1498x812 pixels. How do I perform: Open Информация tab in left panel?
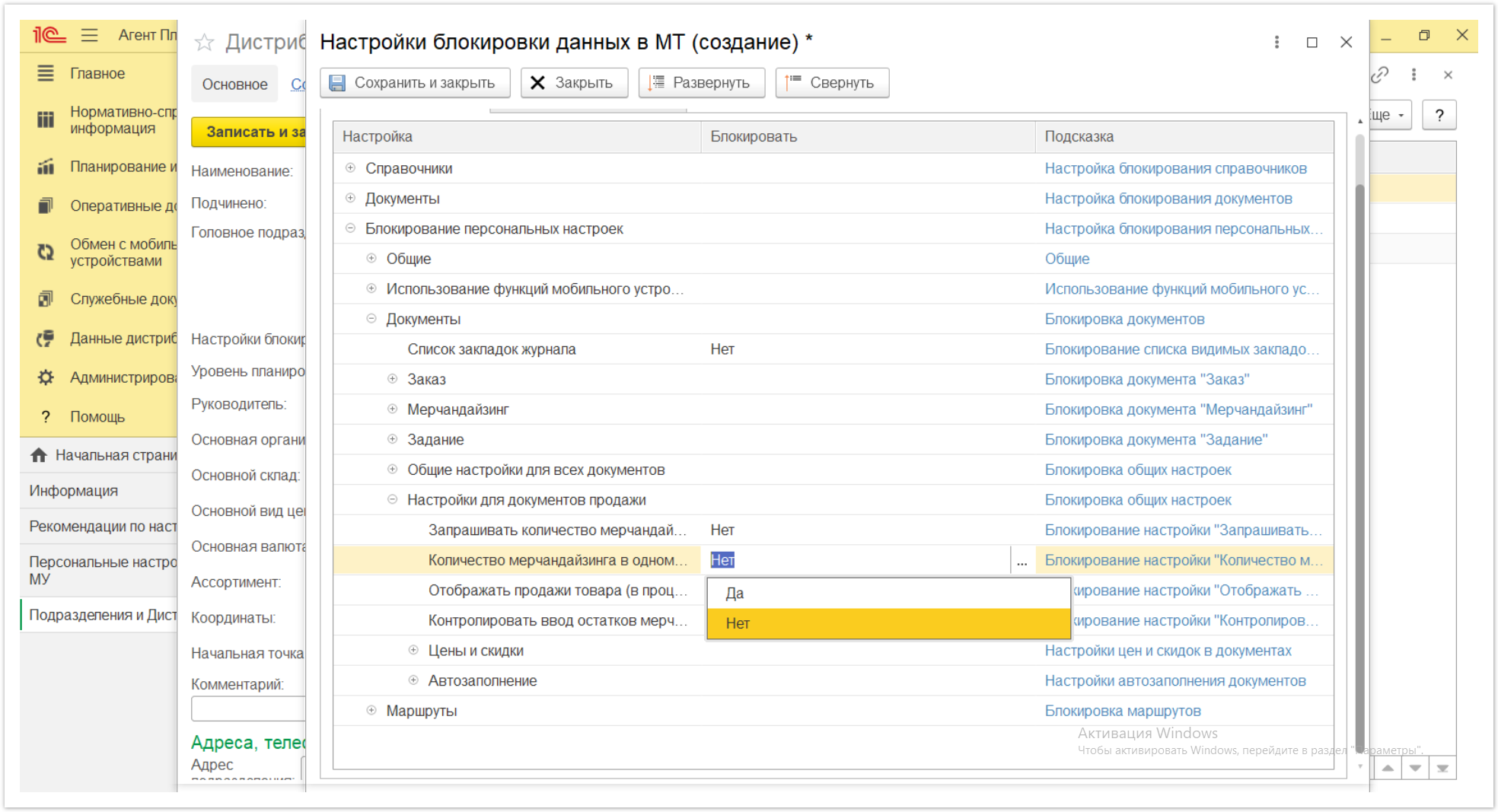(x=99, y=491)
